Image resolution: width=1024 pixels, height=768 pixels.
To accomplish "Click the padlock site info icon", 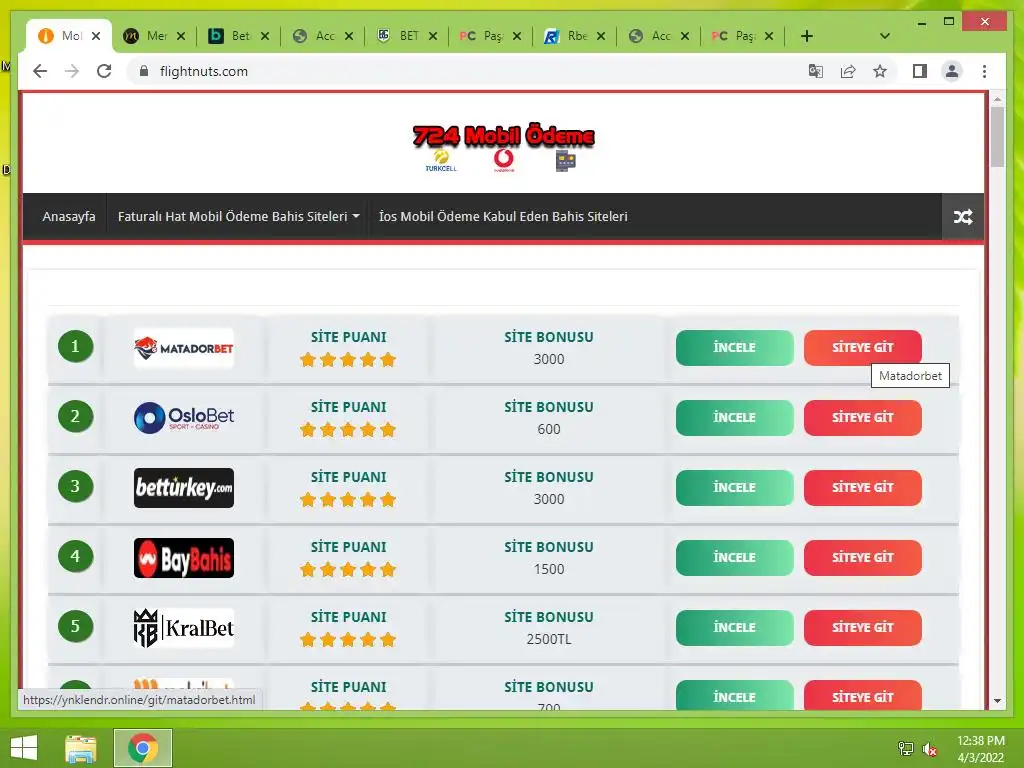I will point(144,71).
